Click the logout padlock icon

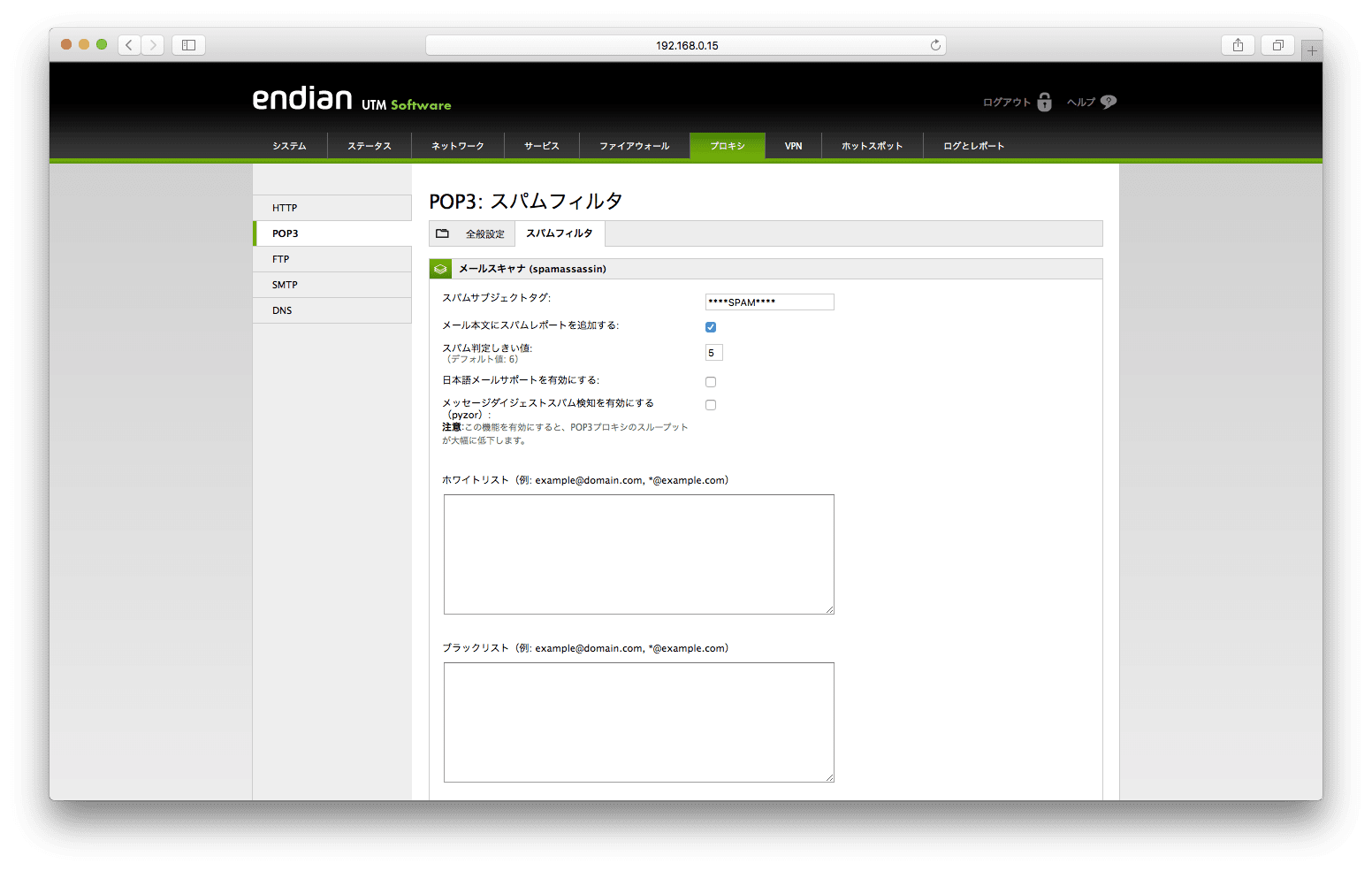(x=1044, y=102)
